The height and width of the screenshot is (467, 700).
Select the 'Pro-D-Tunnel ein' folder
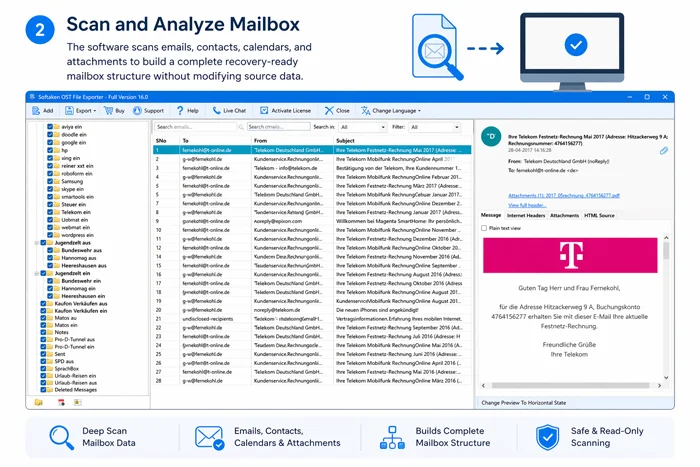coord(74,346)
